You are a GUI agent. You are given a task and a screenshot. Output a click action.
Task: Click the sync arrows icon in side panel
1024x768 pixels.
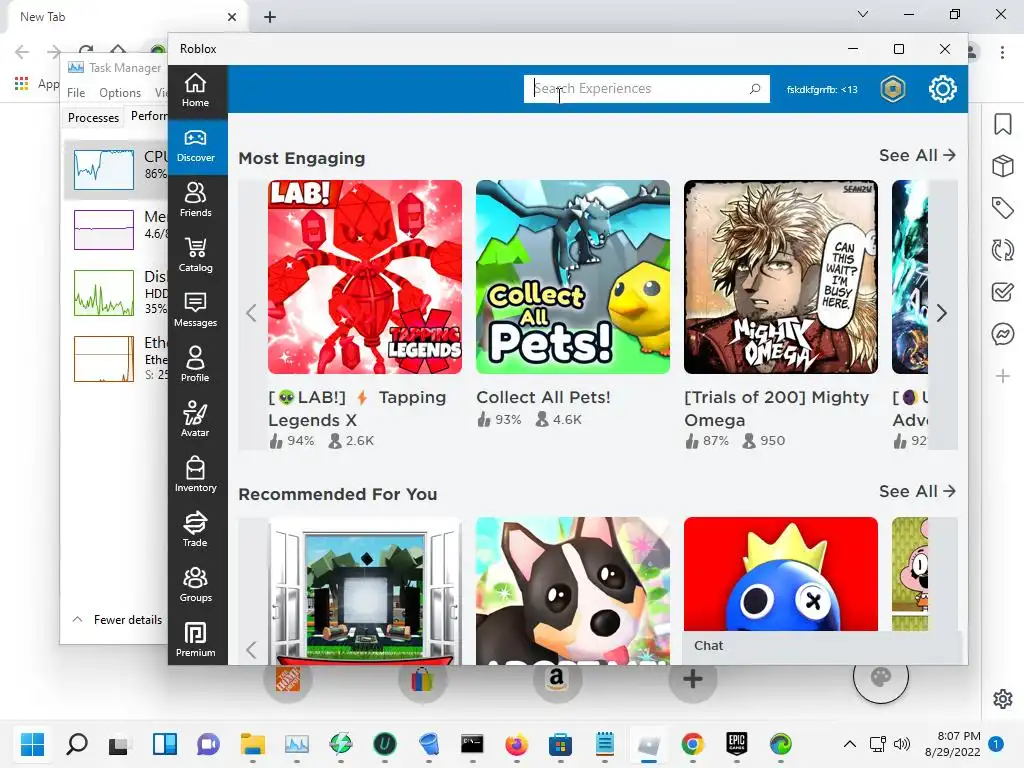click(1002, 250)
